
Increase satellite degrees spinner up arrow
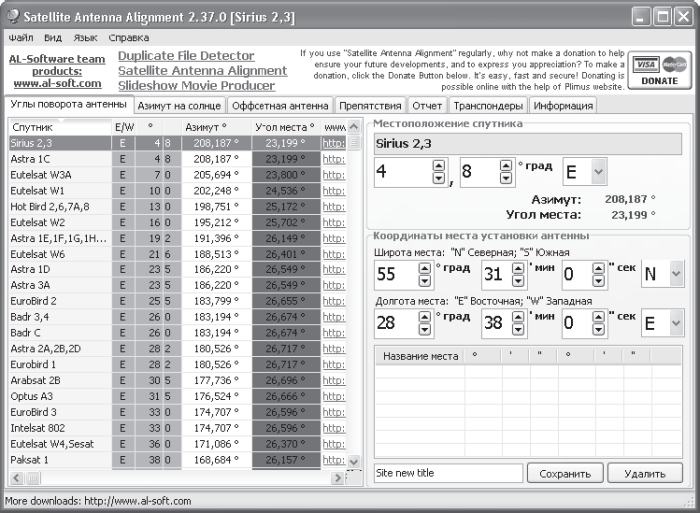click(x=439, y=166)
